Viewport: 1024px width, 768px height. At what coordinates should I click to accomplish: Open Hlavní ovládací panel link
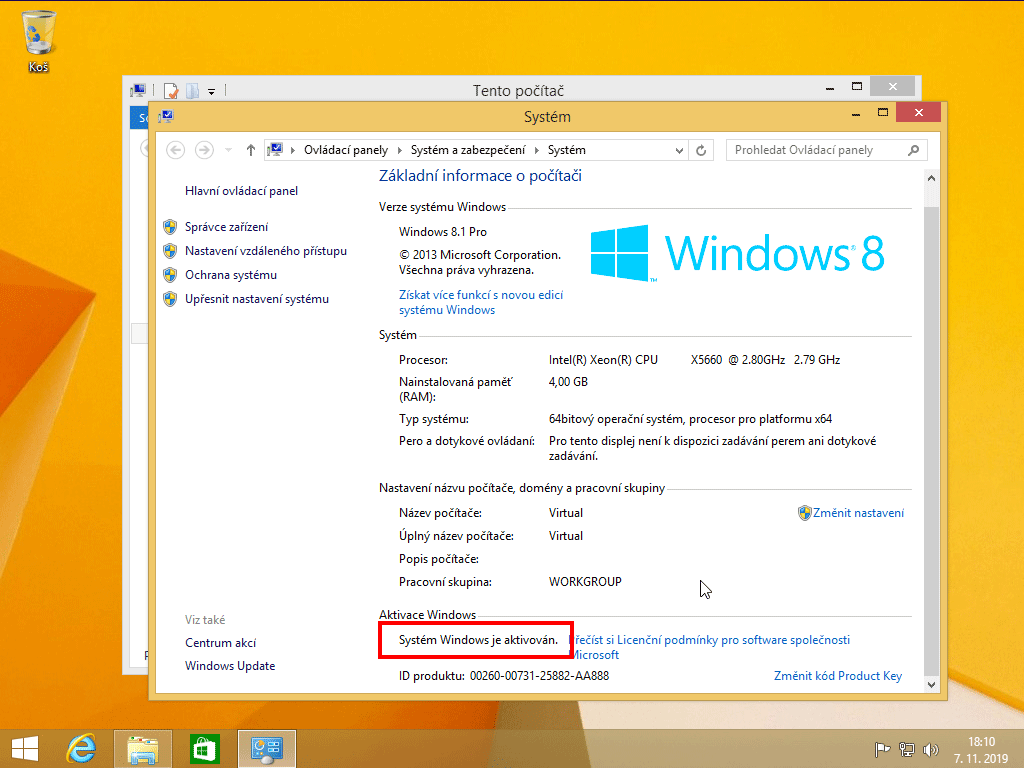pyautogui.click(x=241, y=191)
